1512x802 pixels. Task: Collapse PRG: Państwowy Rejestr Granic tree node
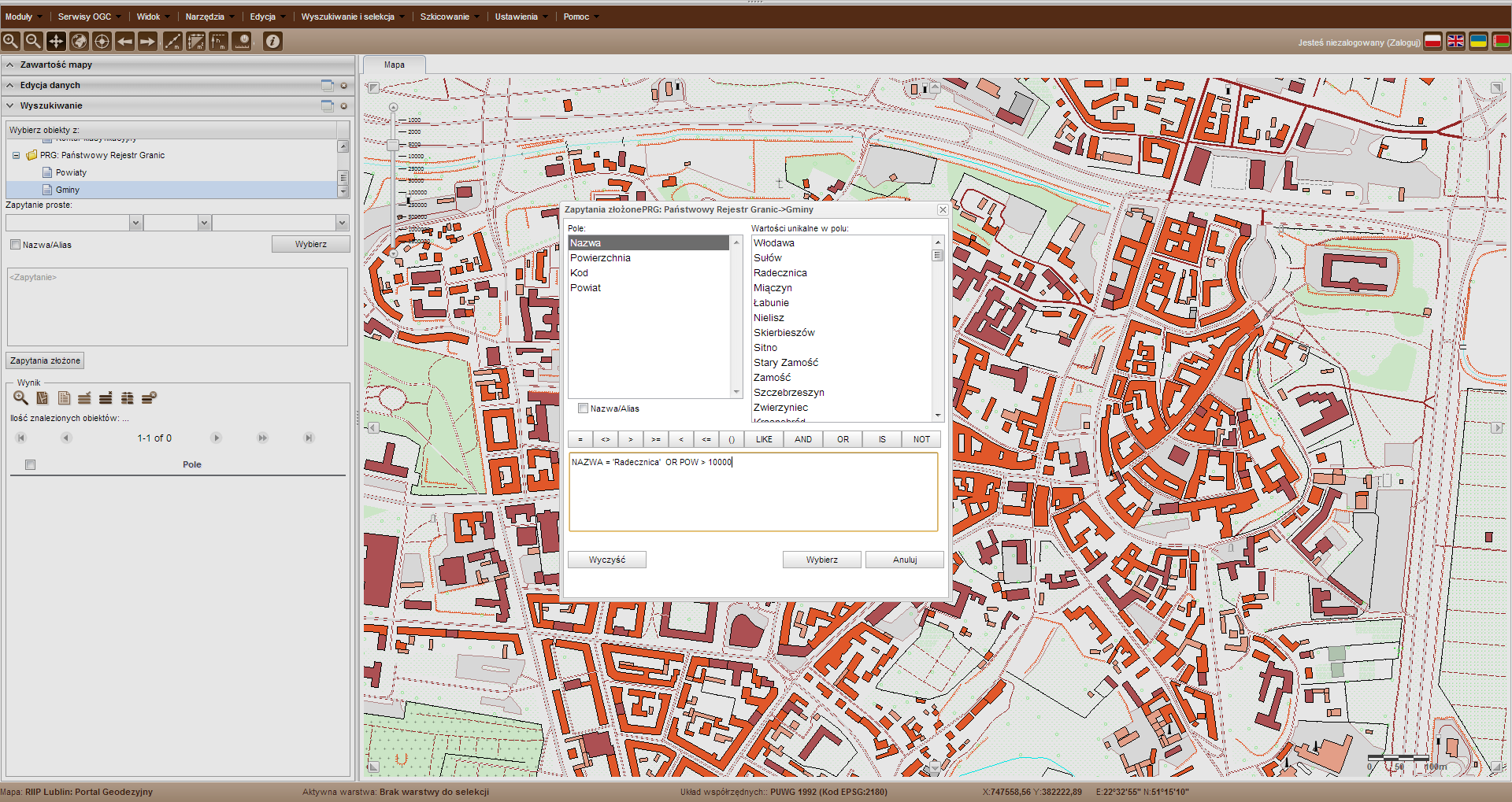pos(16,155)
